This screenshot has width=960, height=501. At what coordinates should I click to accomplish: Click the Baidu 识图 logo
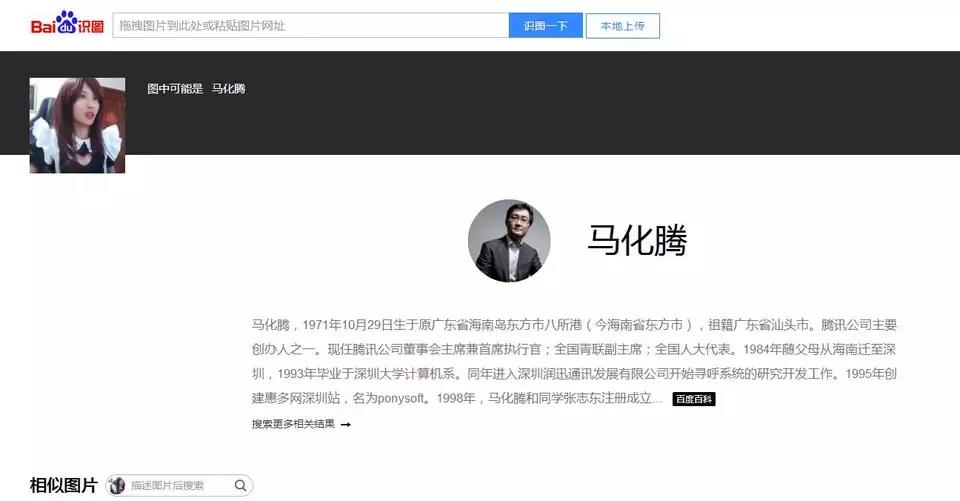(67, 24)
